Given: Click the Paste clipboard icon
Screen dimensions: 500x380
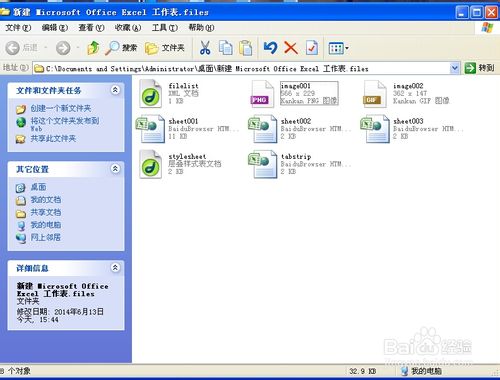Looking at the screenshot, I should click(246, 48).
